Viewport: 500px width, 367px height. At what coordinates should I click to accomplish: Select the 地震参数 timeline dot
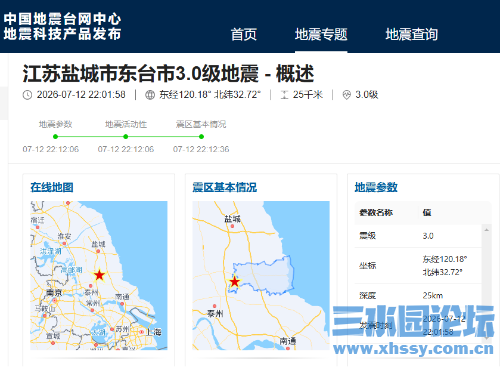point(56,136)
